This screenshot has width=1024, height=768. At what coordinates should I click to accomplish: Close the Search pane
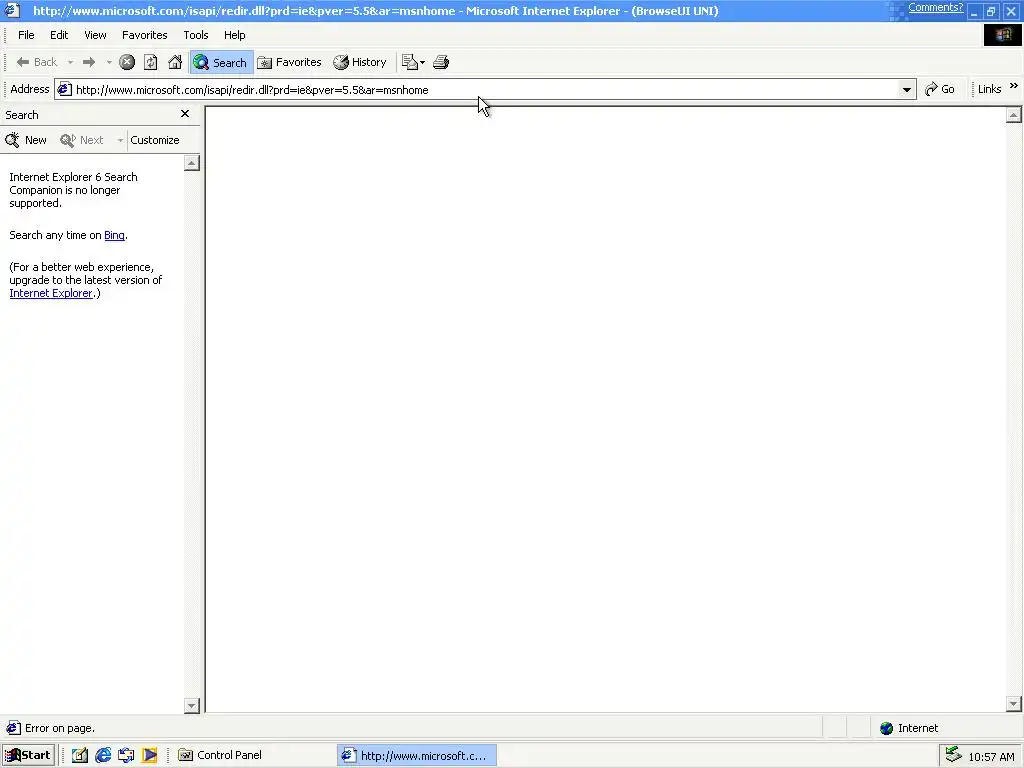click(185, 114)
